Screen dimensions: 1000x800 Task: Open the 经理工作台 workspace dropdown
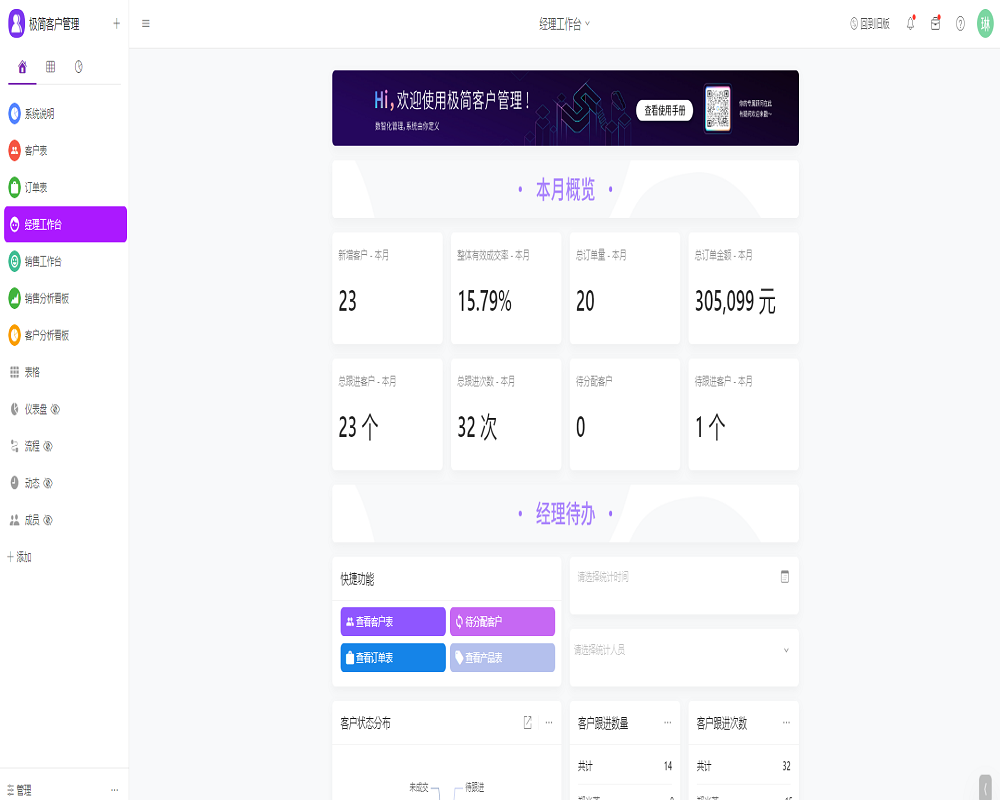[x=565, y=23]
